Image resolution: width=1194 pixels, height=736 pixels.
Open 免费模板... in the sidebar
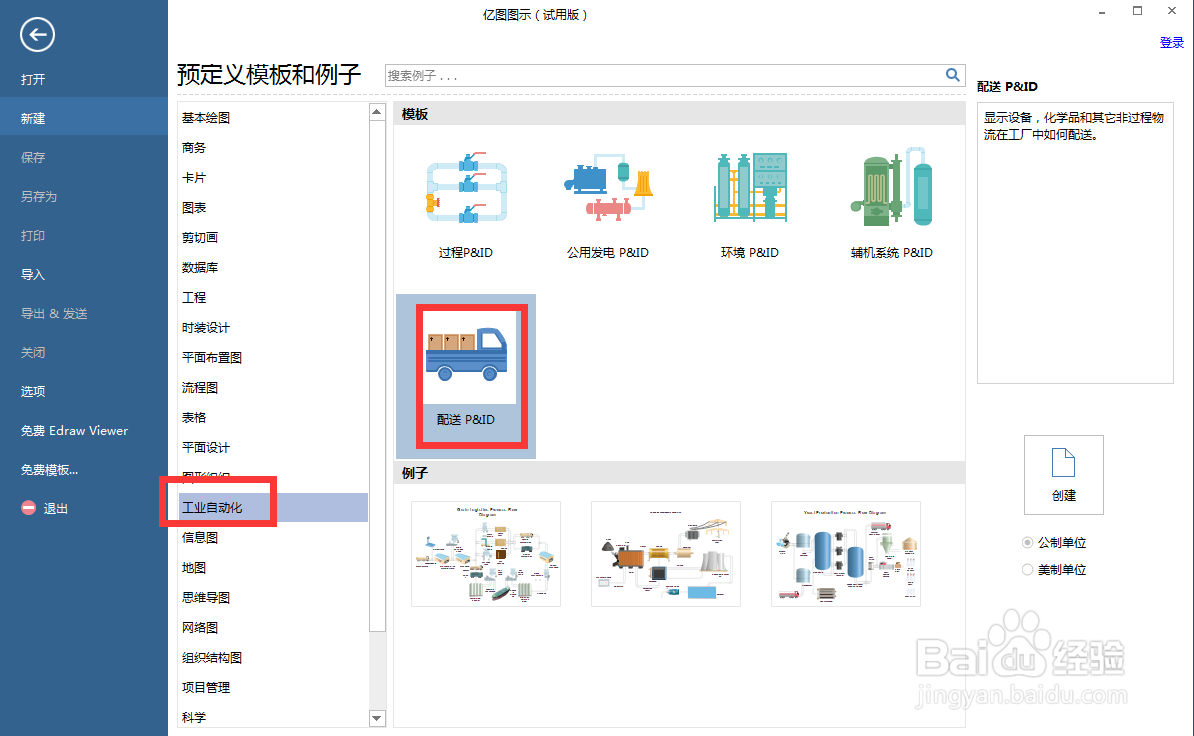(x=49, y=470)
